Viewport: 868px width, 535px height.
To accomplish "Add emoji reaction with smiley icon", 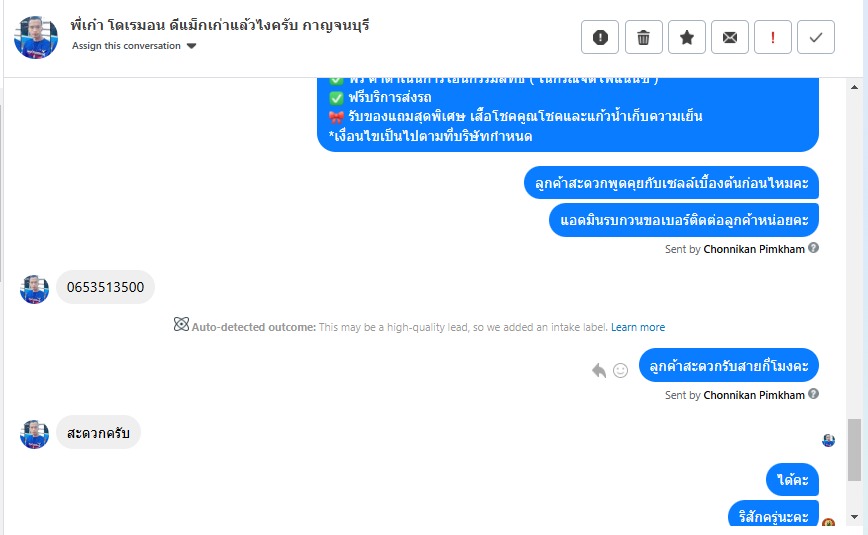I will (x=621, y=371).
